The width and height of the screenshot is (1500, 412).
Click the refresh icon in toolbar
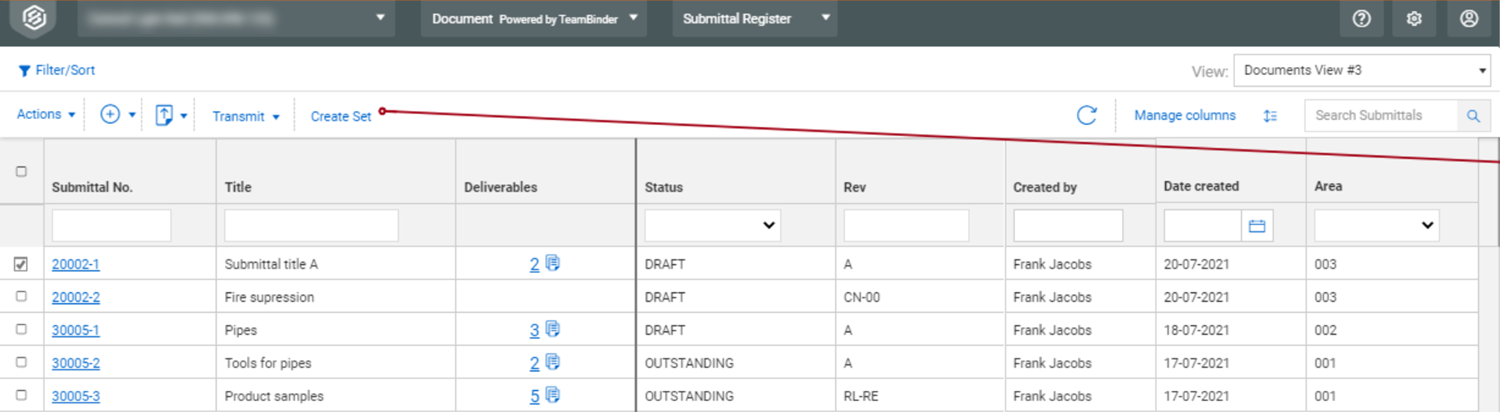pyautogui.click(x=1086, y=116)
